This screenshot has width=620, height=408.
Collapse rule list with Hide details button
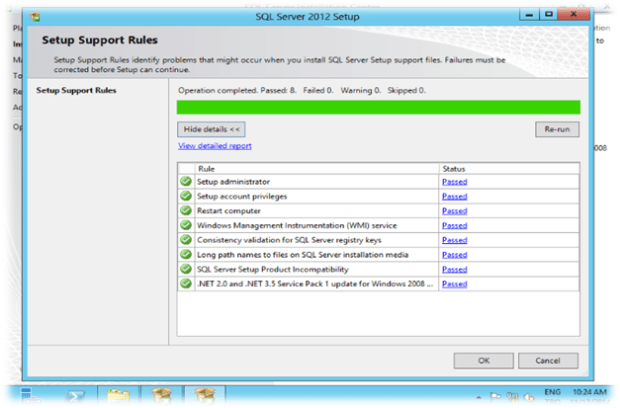[210, 129]
